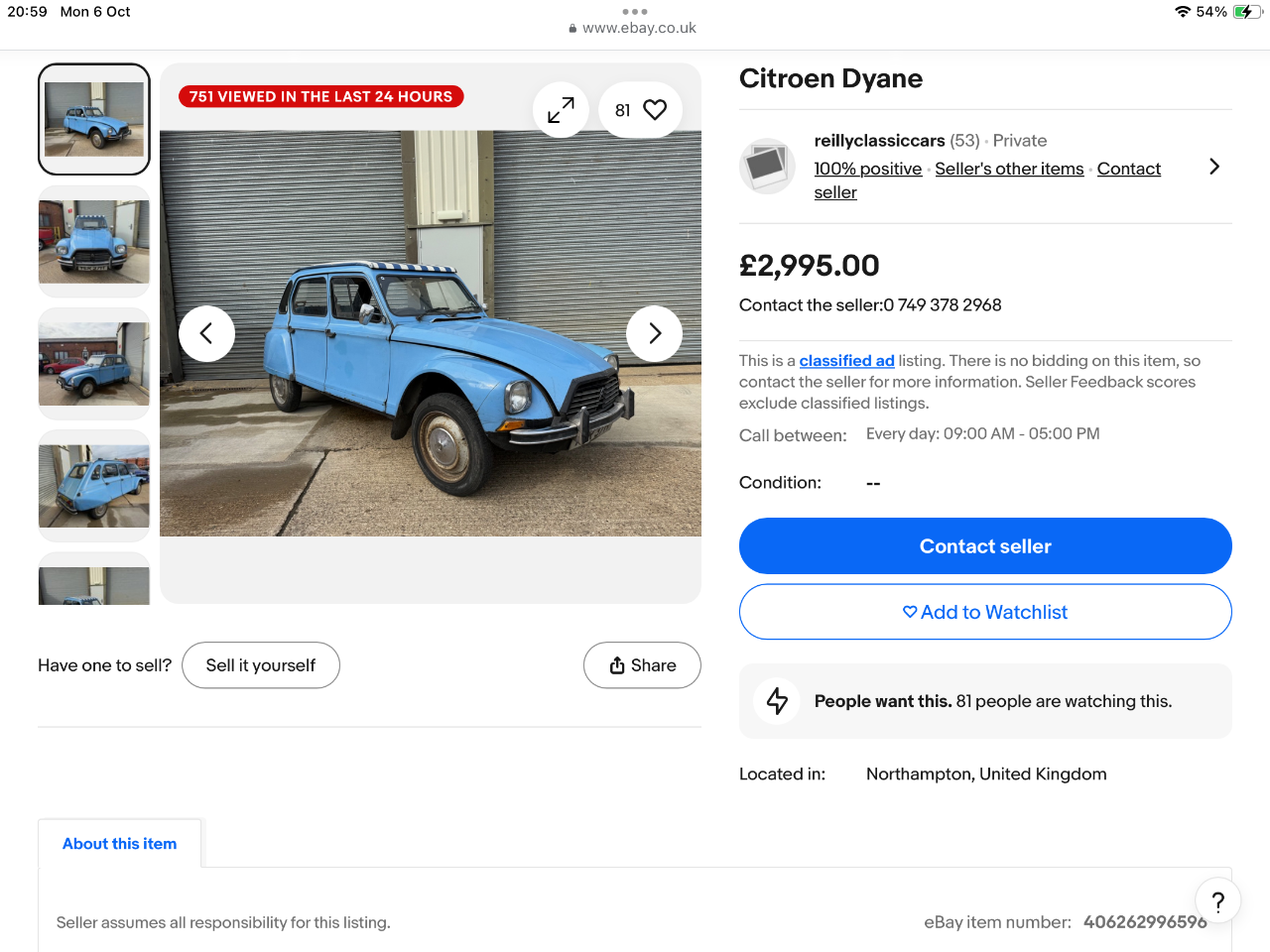Click the seller profile avatar
Image resolution: width=1270 pixels, height=952 pixels.
pos(767,166)
